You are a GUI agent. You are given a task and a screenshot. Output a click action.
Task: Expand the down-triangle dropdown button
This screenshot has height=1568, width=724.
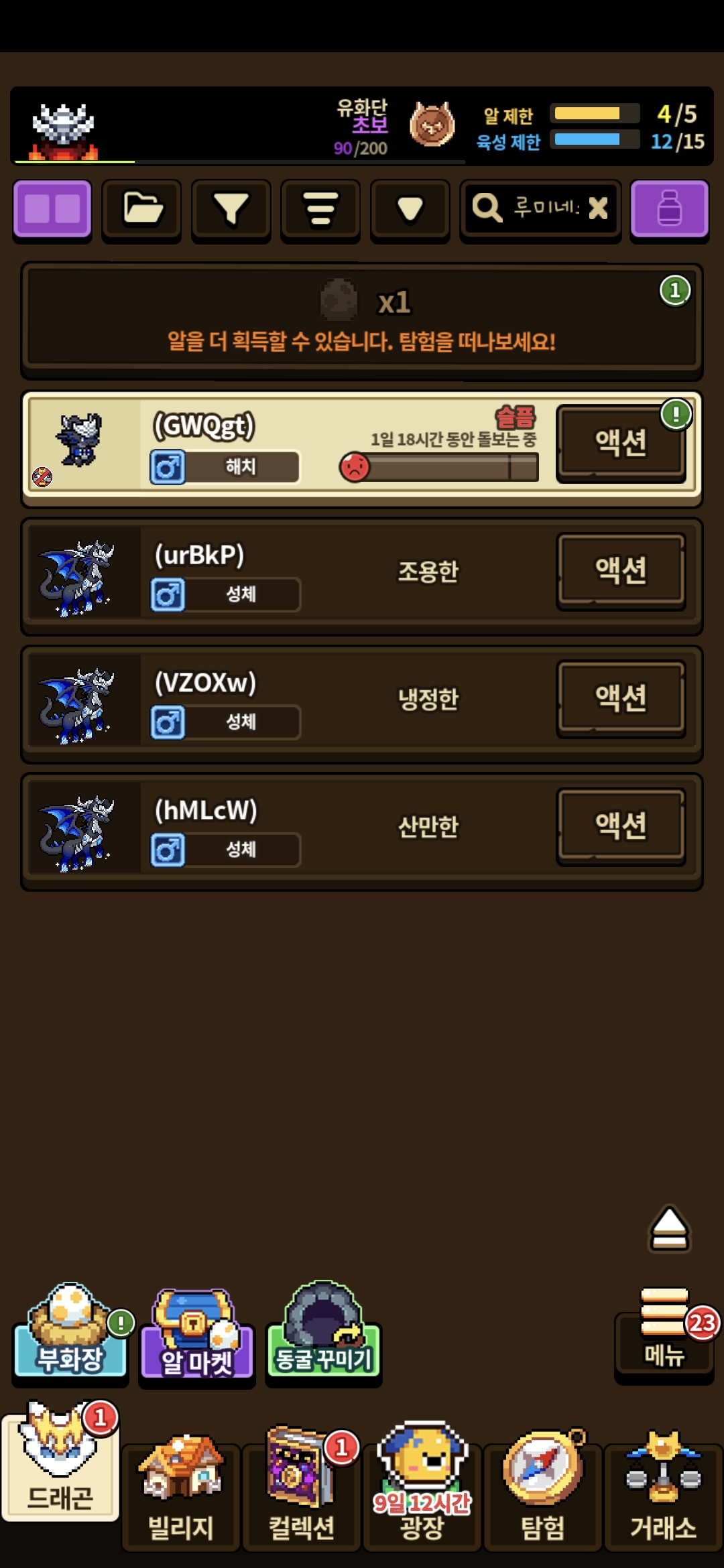tap(410, 208)
